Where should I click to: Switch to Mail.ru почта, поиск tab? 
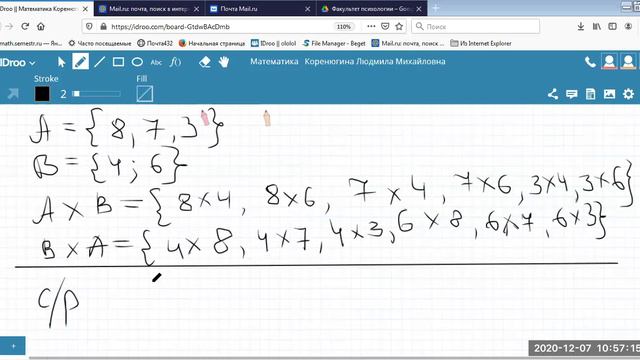point(149,9)
